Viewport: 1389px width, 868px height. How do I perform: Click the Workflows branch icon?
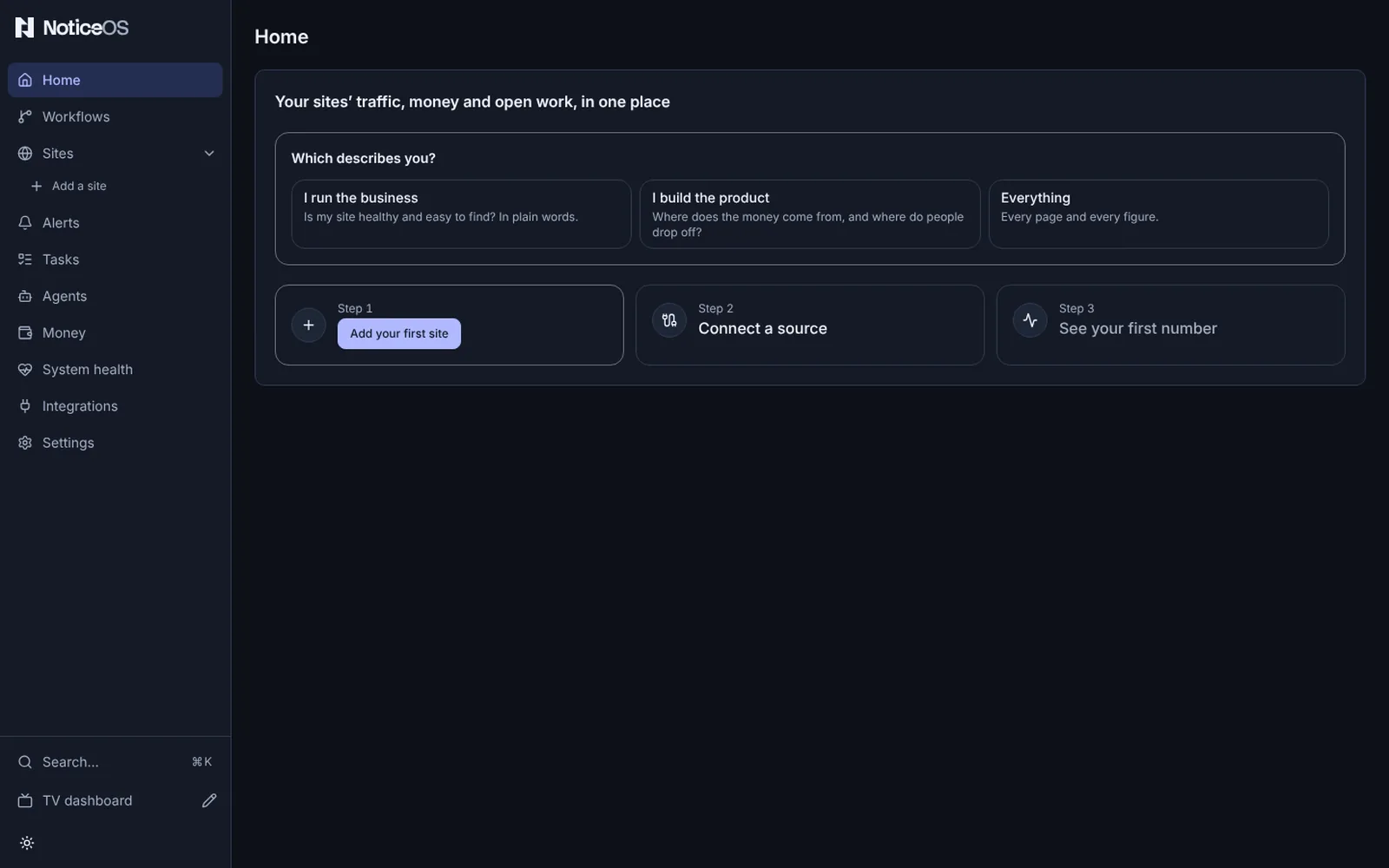(25, 116)
